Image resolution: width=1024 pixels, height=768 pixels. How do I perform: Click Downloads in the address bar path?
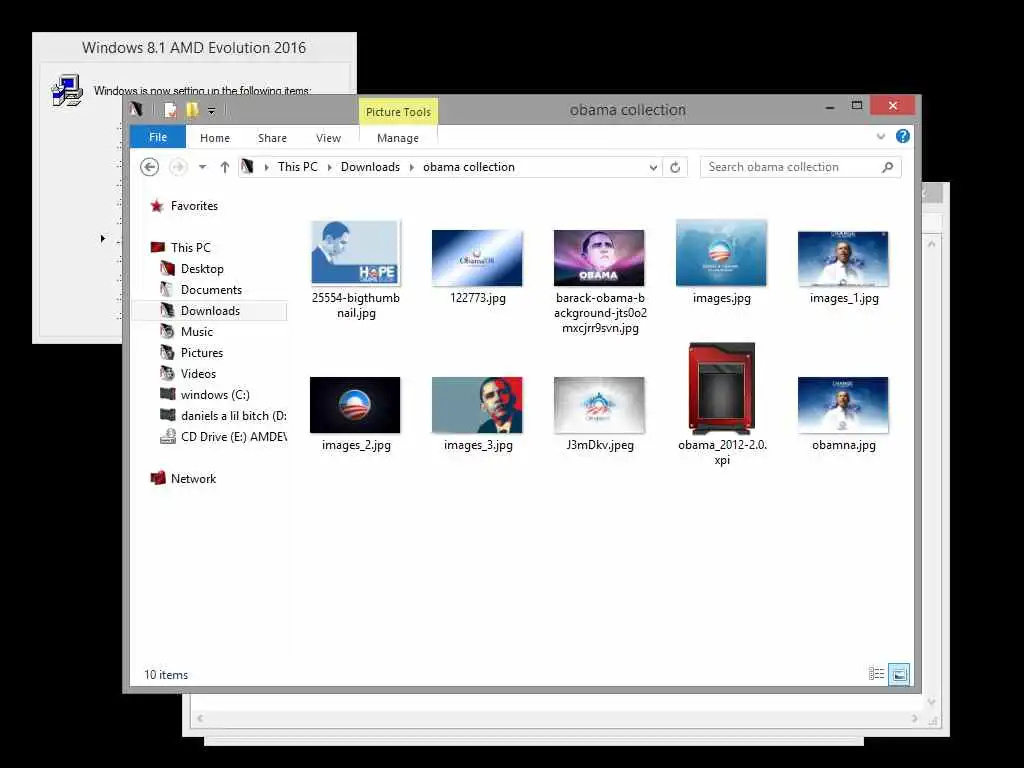pos(370,167)
